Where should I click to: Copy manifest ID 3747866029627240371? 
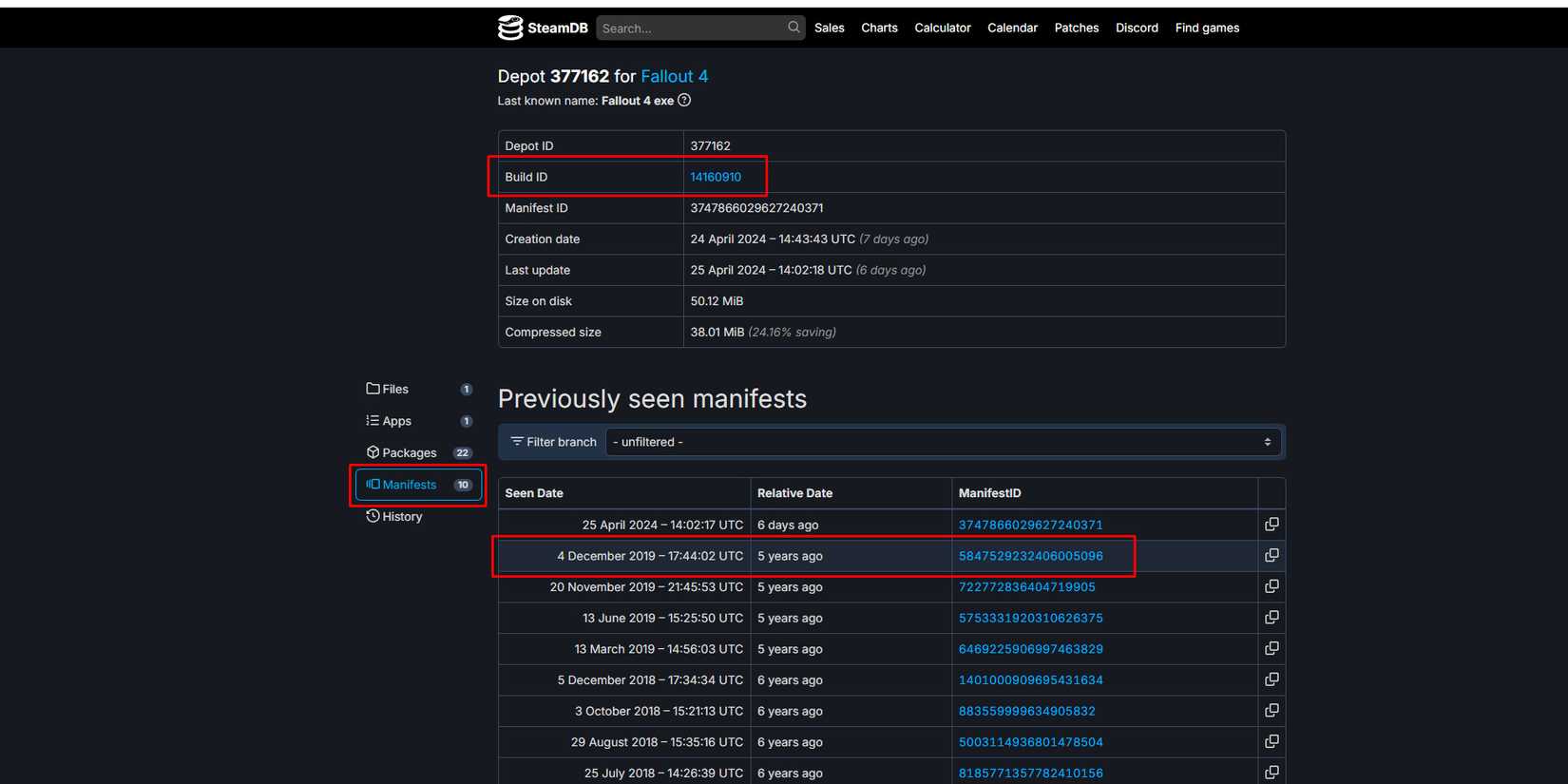click(1272, 525)
